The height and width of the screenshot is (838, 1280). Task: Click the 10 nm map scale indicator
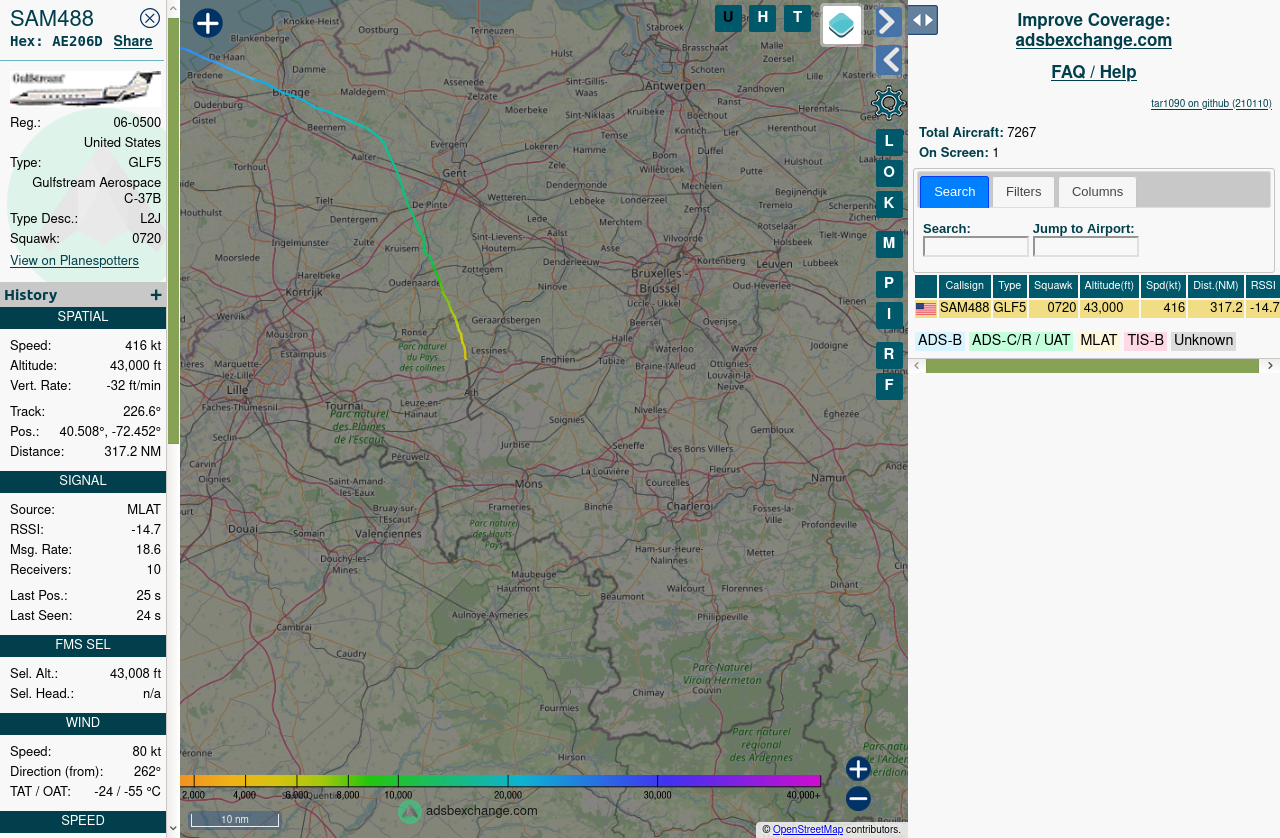pos(235,819)
